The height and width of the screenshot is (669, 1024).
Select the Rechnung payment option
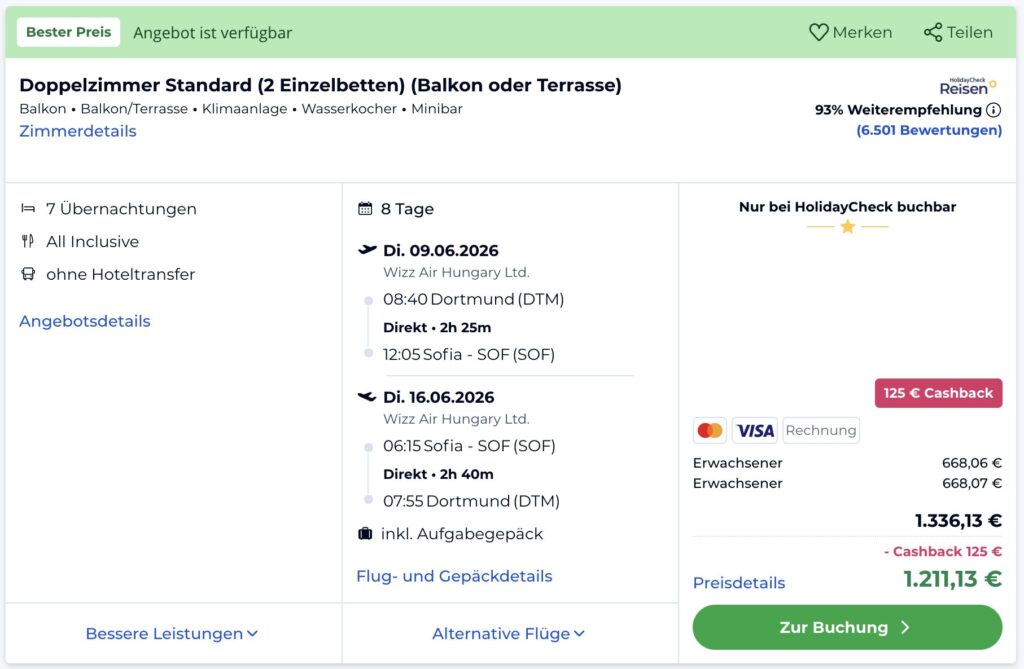tap(820, 430)
